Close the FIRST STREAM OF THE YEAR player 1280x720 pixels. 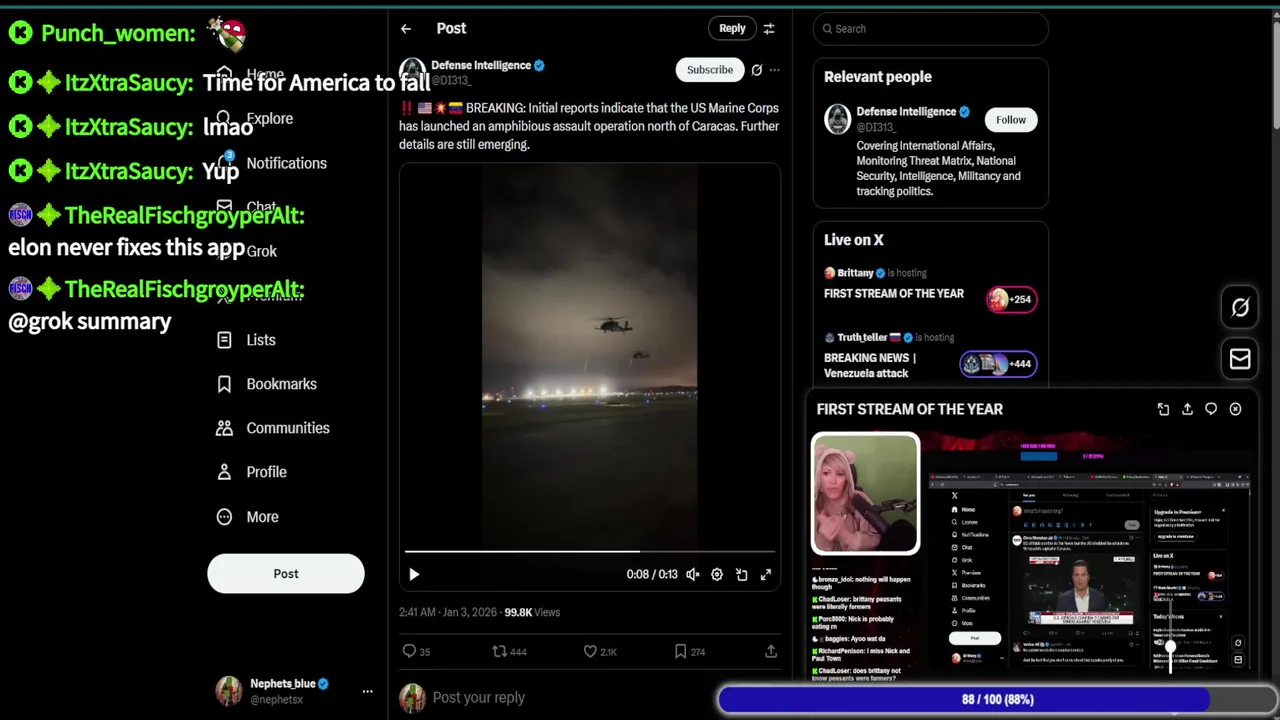[x=1235, y=409]
